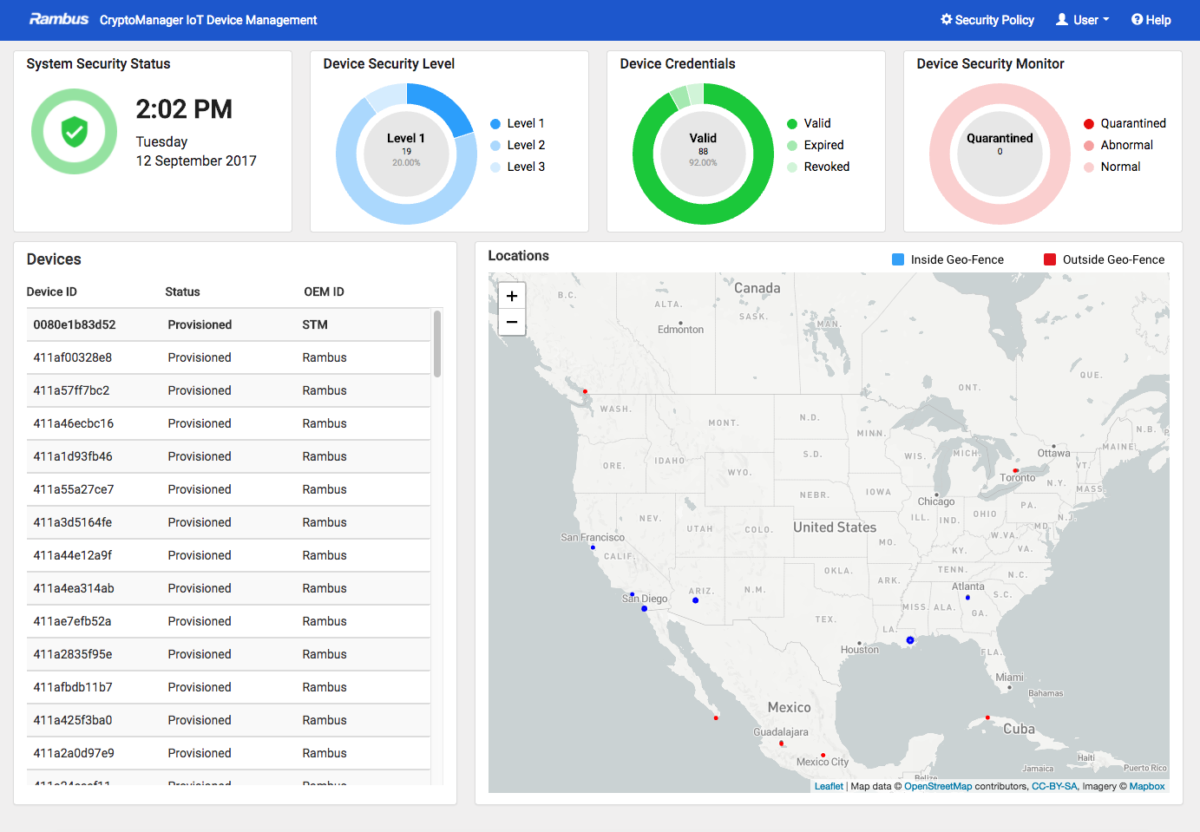Zoom out on the map
Screen dimensions: 1200x832
point(511,322)
